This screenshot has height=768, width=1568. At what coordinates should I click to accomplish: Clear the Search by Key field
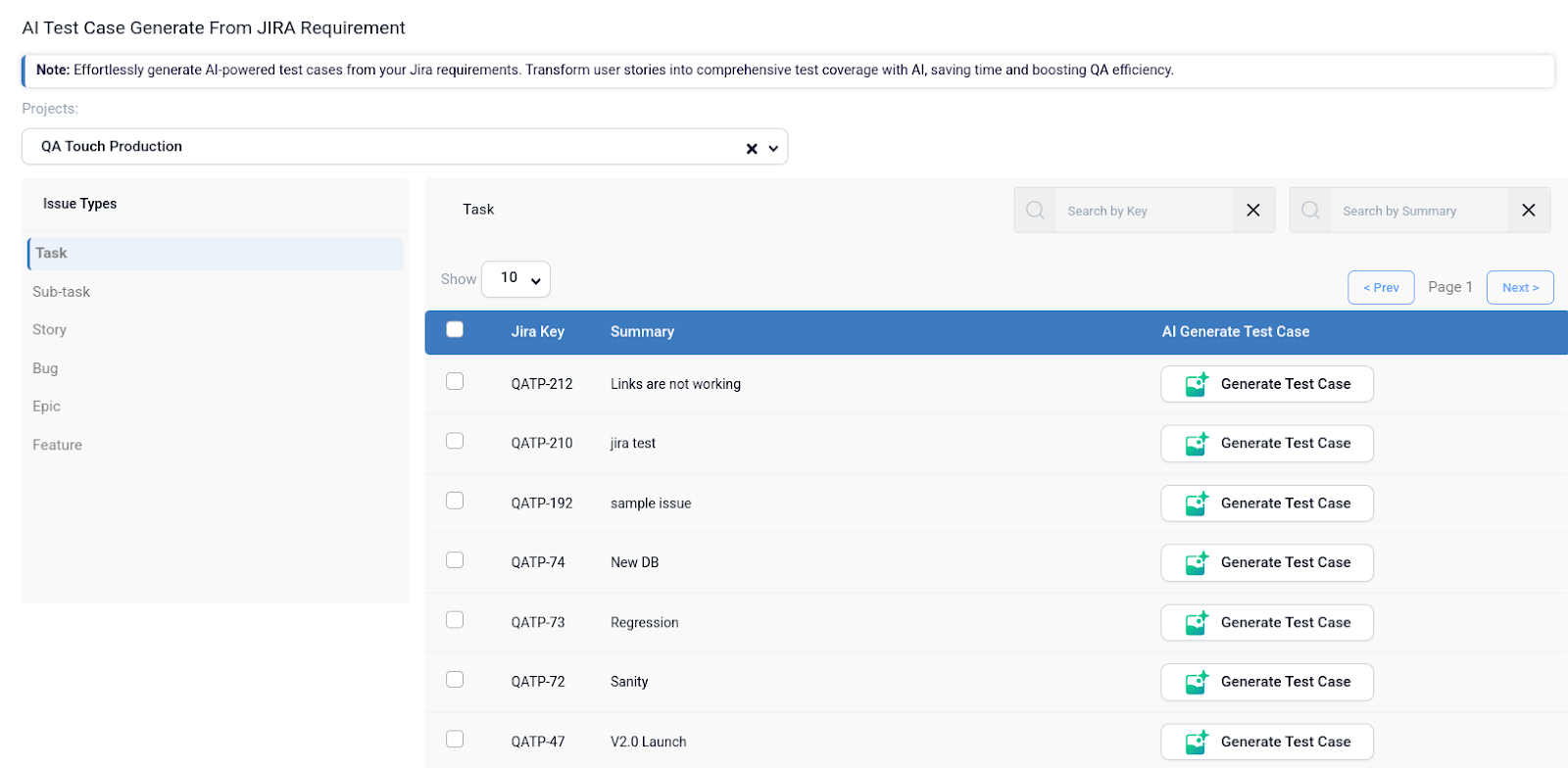point(1252,211)
